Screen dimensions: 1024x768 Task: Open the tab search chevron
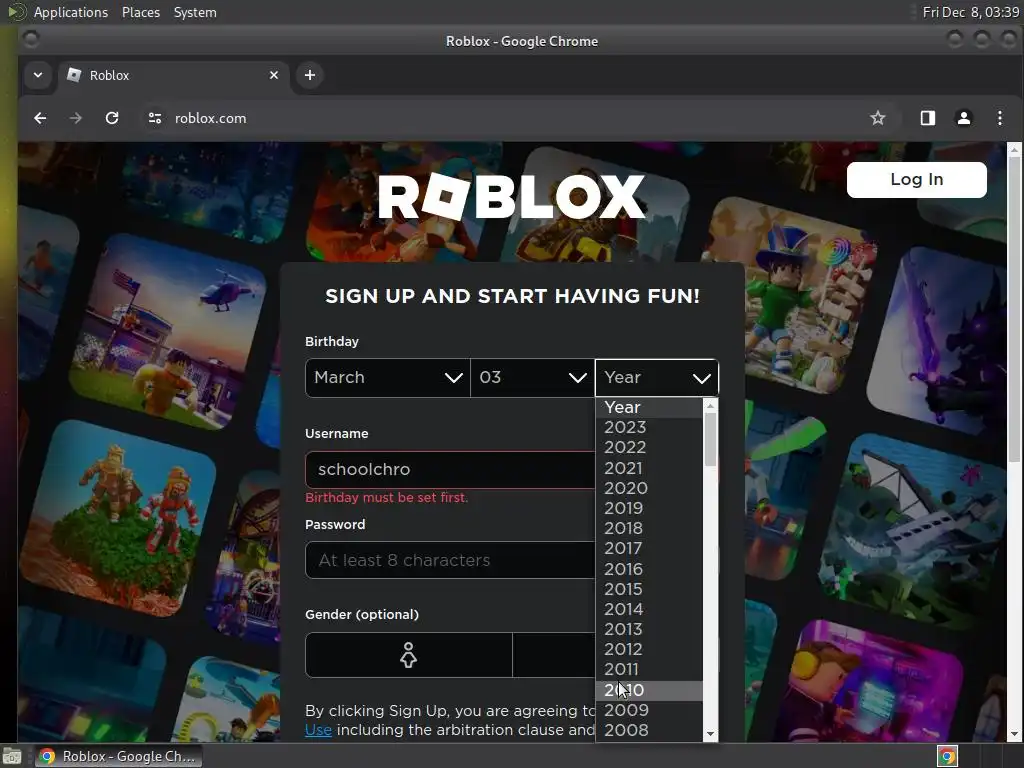point(38,75)
